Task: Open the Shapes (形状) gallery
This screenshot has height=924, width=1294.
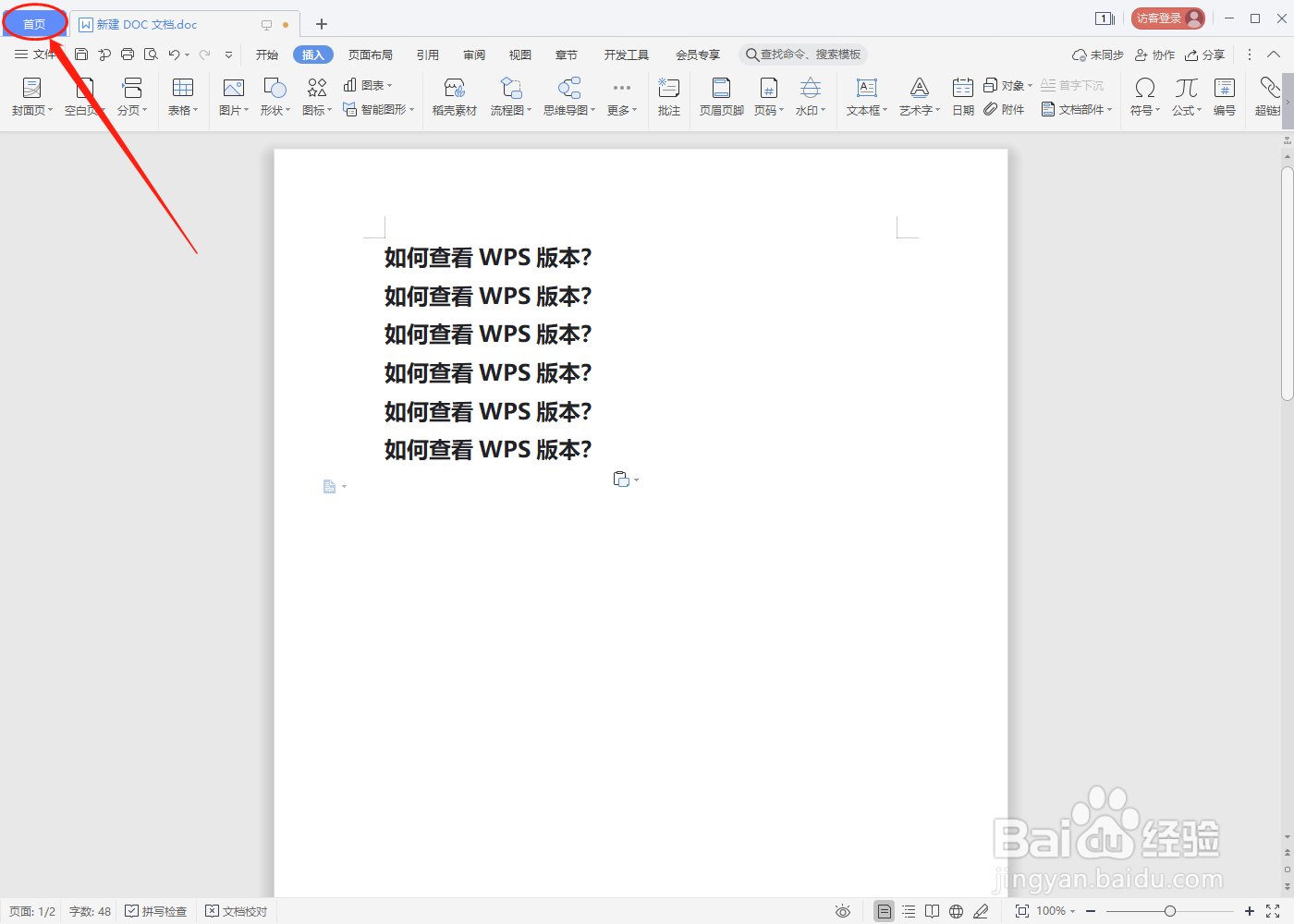Action: click(275, 97)
